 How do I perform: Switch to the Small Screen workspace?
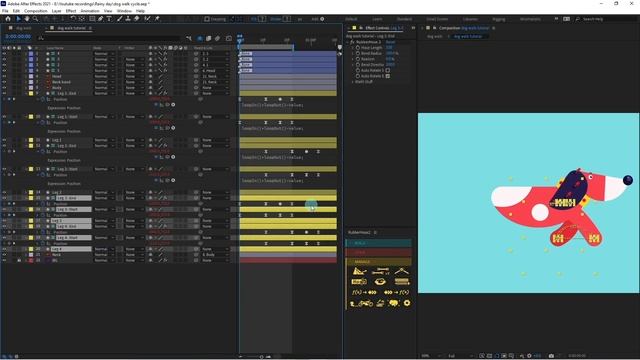[437, 19]
